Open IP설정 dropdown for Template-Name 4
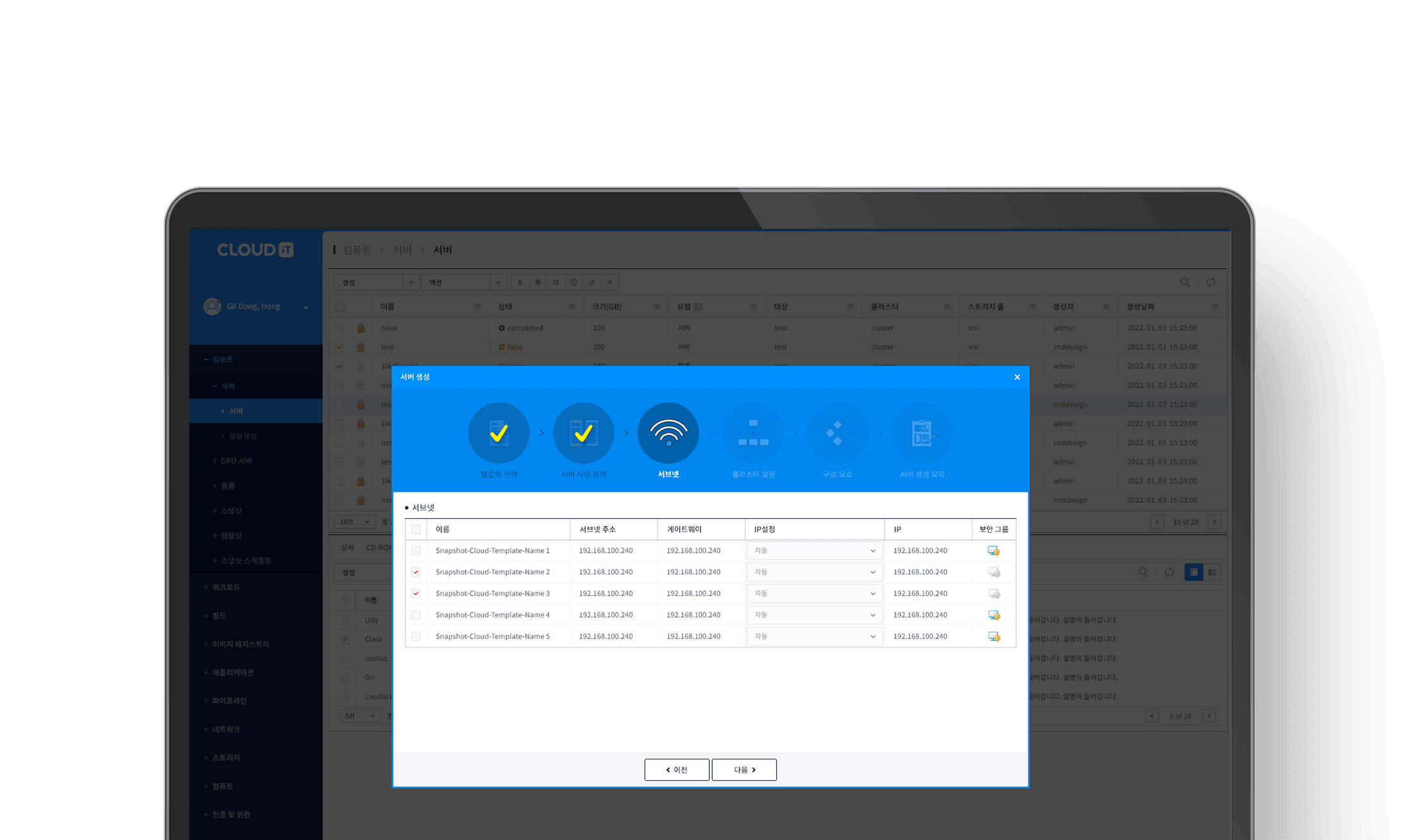 [814, 615]
